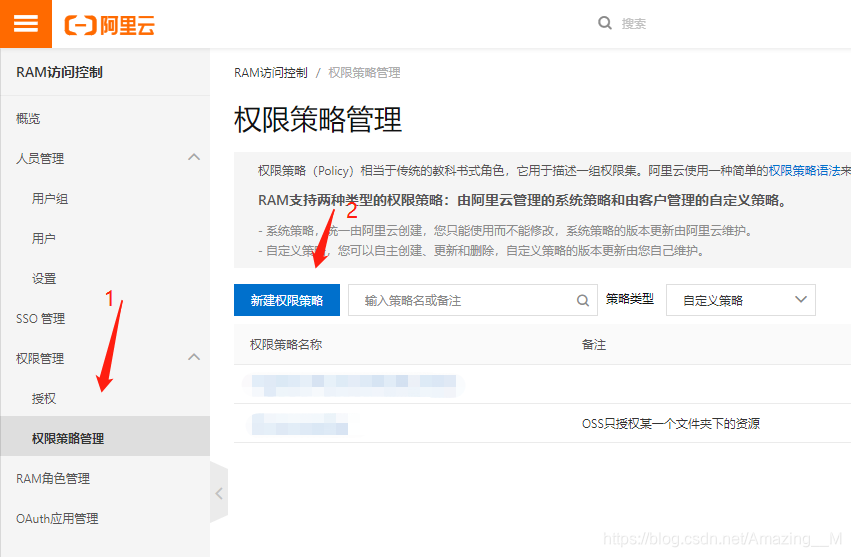Screen dimensions: 851x557
Task: Collapse the 权限管理 section chevron
Action: [x=194, y=357]
